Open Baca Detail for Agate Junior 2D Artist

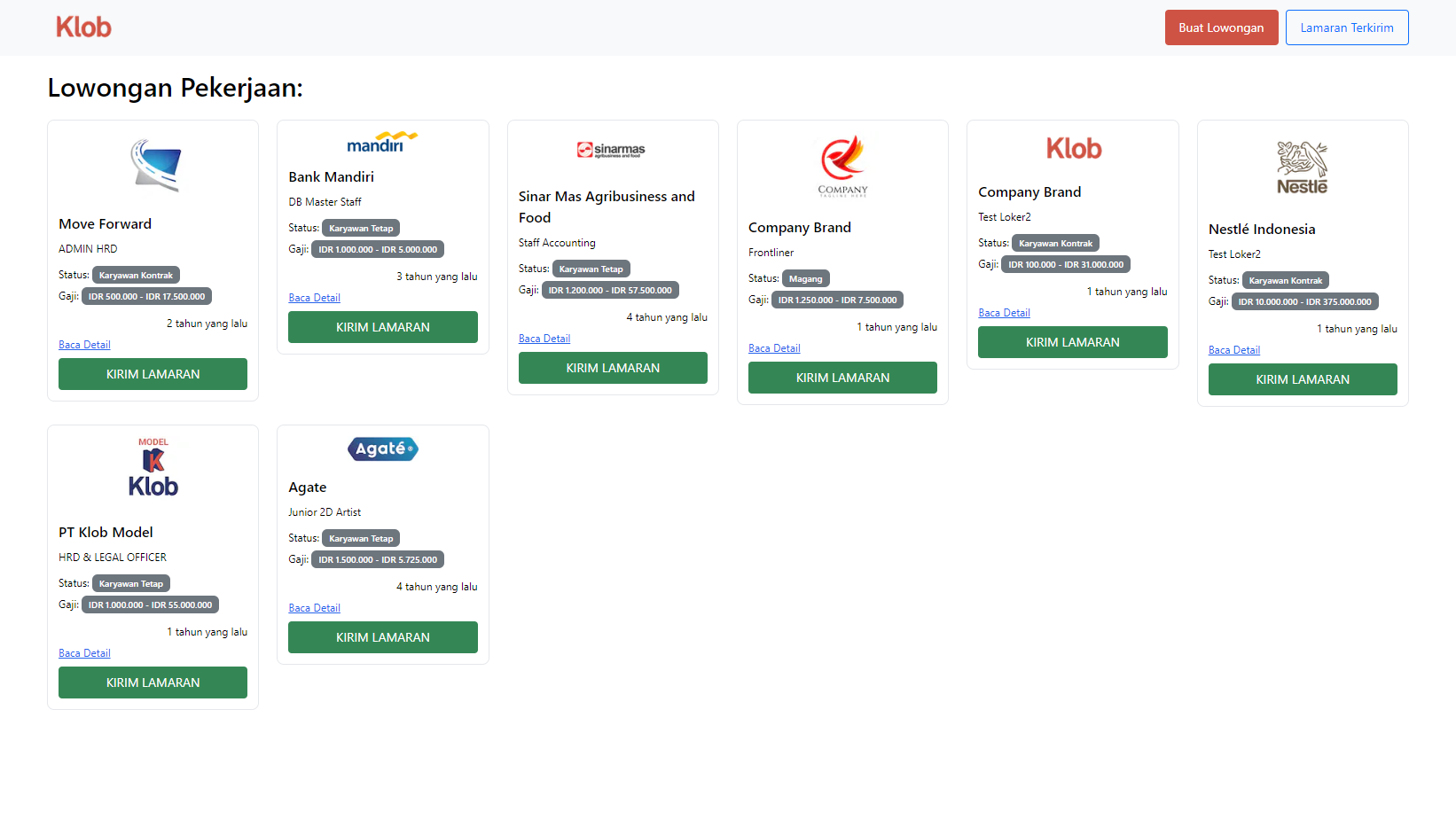(x=314, y=608)
